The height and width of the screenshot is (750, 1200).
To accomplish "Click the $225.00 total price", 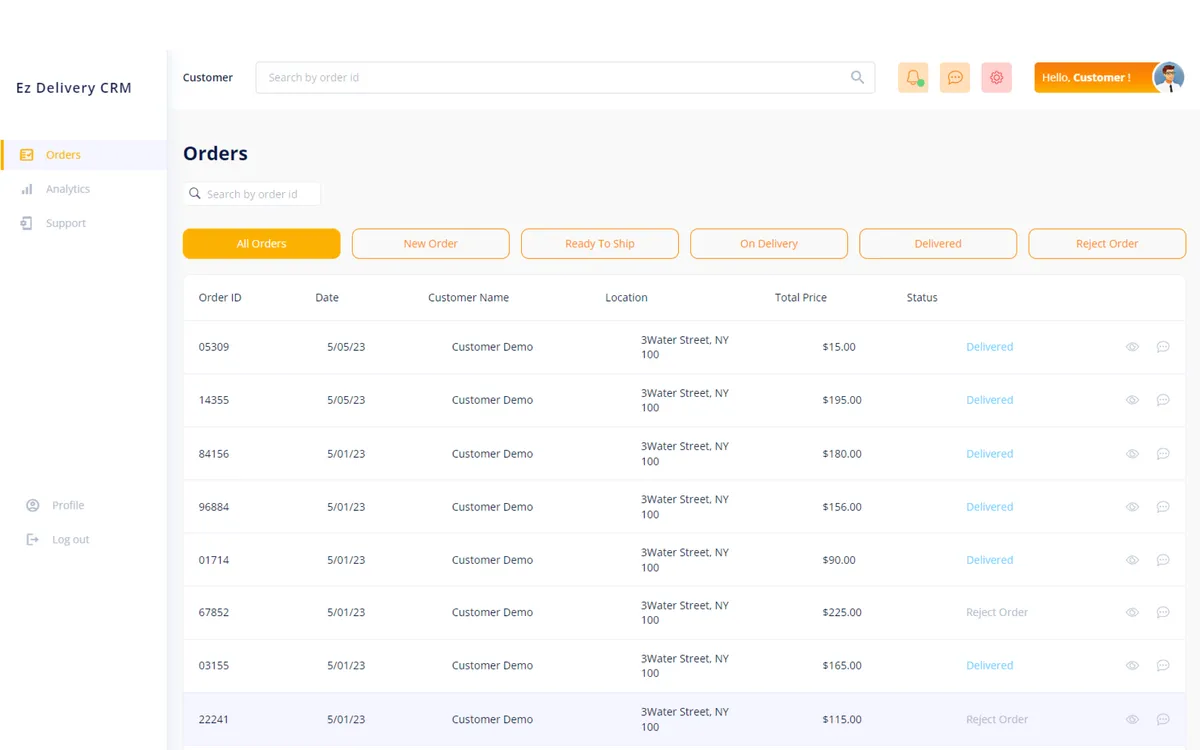I will [x=842, y=612].
